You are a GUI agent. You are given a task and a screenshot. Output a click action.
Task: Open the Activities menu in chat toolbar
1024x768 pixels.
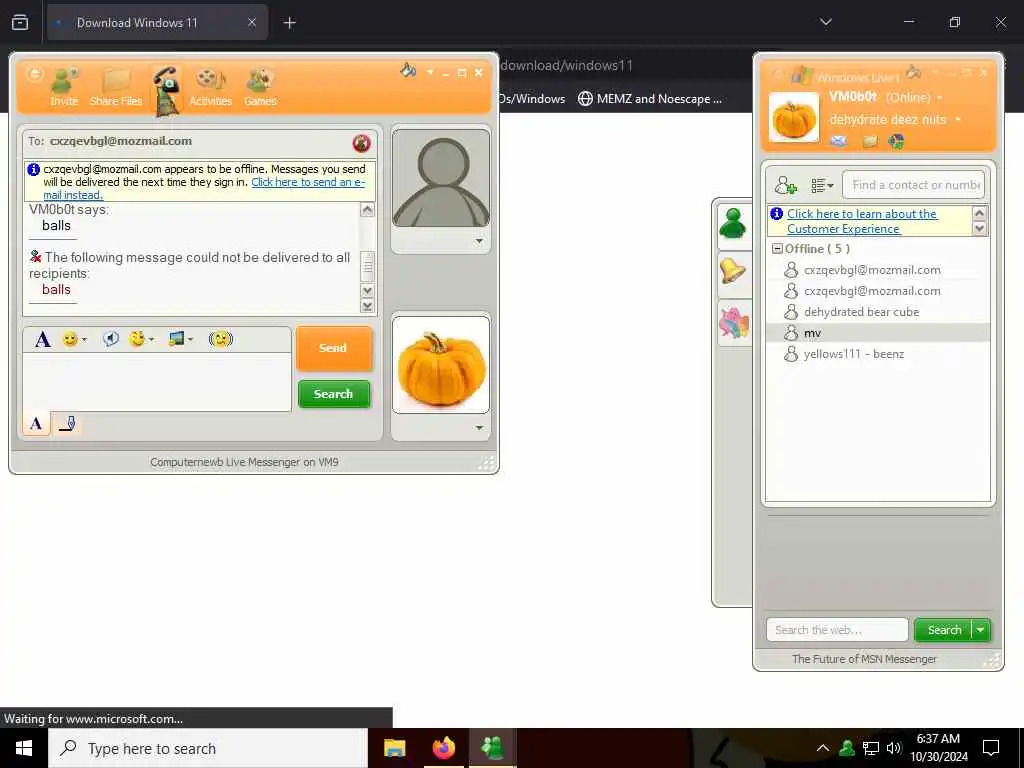coord(210,87)
